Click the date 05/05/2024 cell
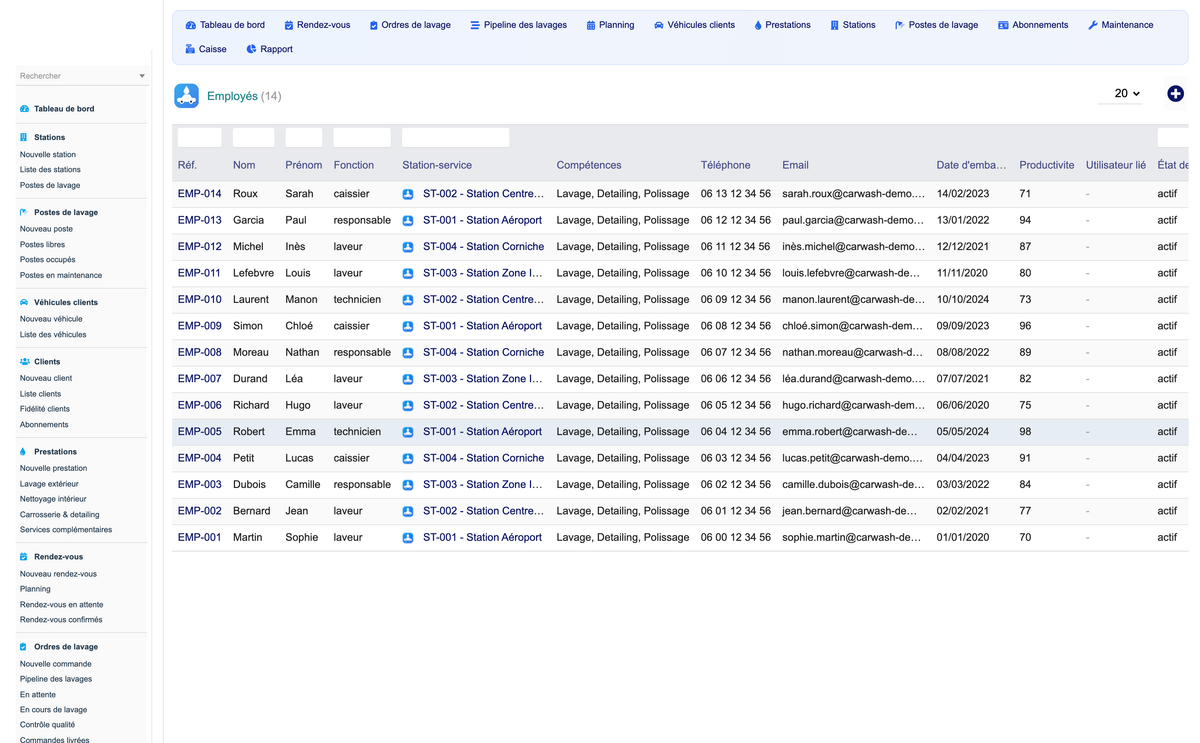 (x=963, y=432)
